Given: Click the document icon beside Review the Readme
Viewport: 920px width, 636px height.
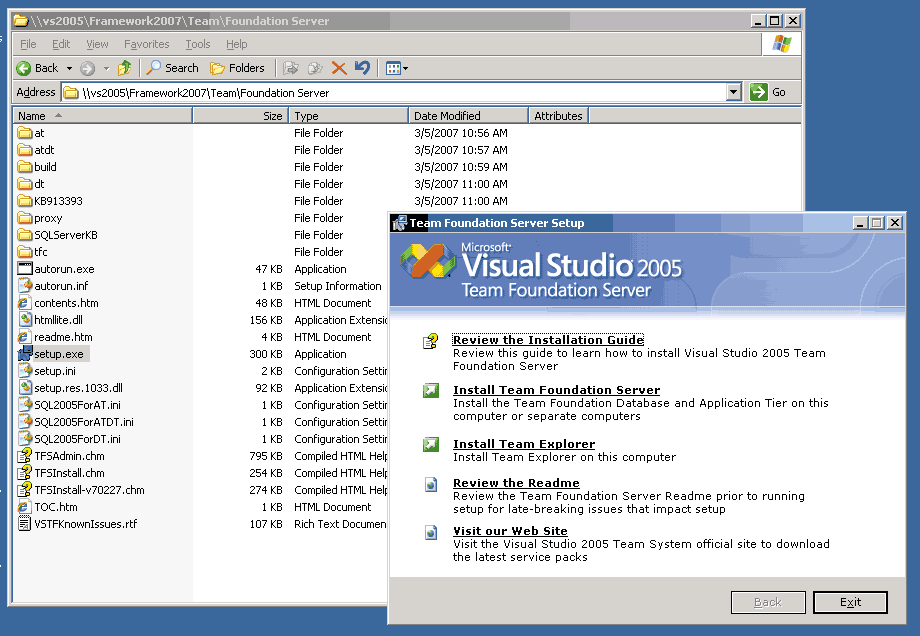Looking at the screenshot, I should pyautogui.click(x=431, y=485).
